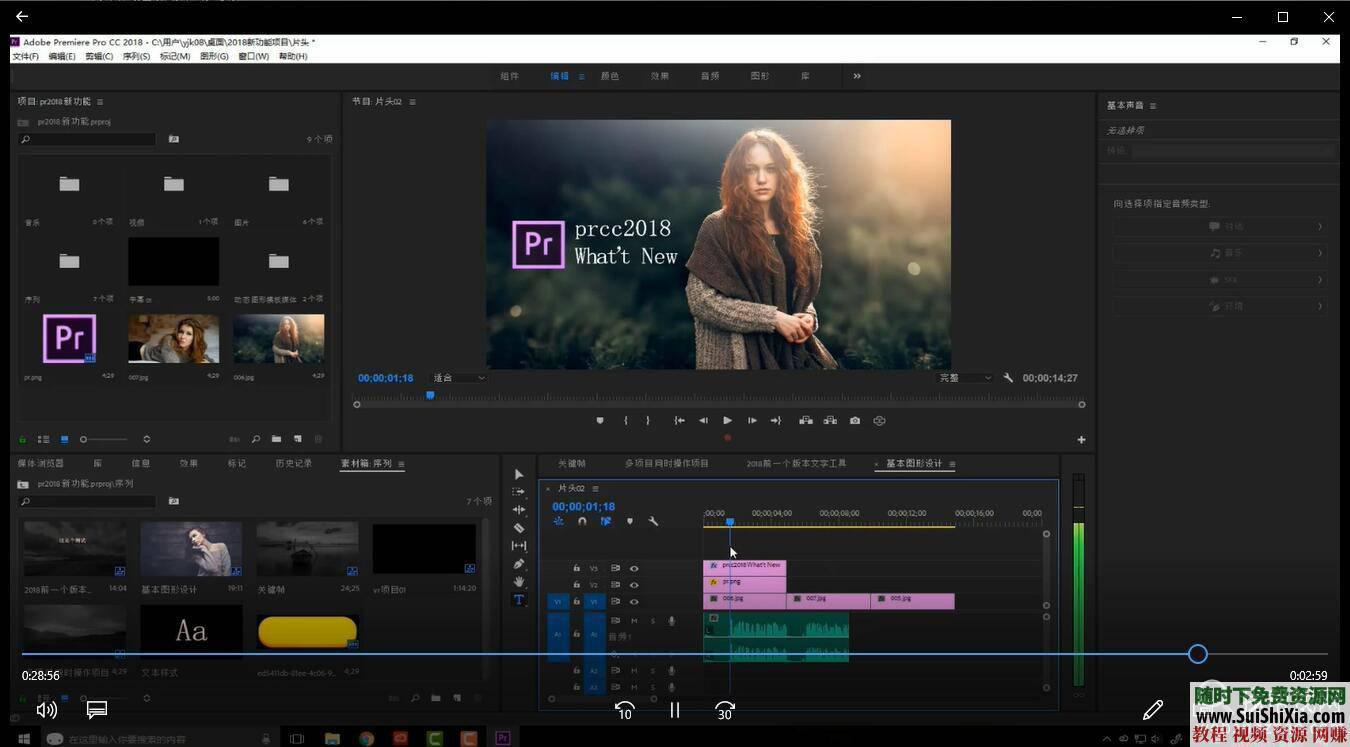Open program monitor Button Editor plus
Screen dimensions: 1350x747
(1081, 440)
